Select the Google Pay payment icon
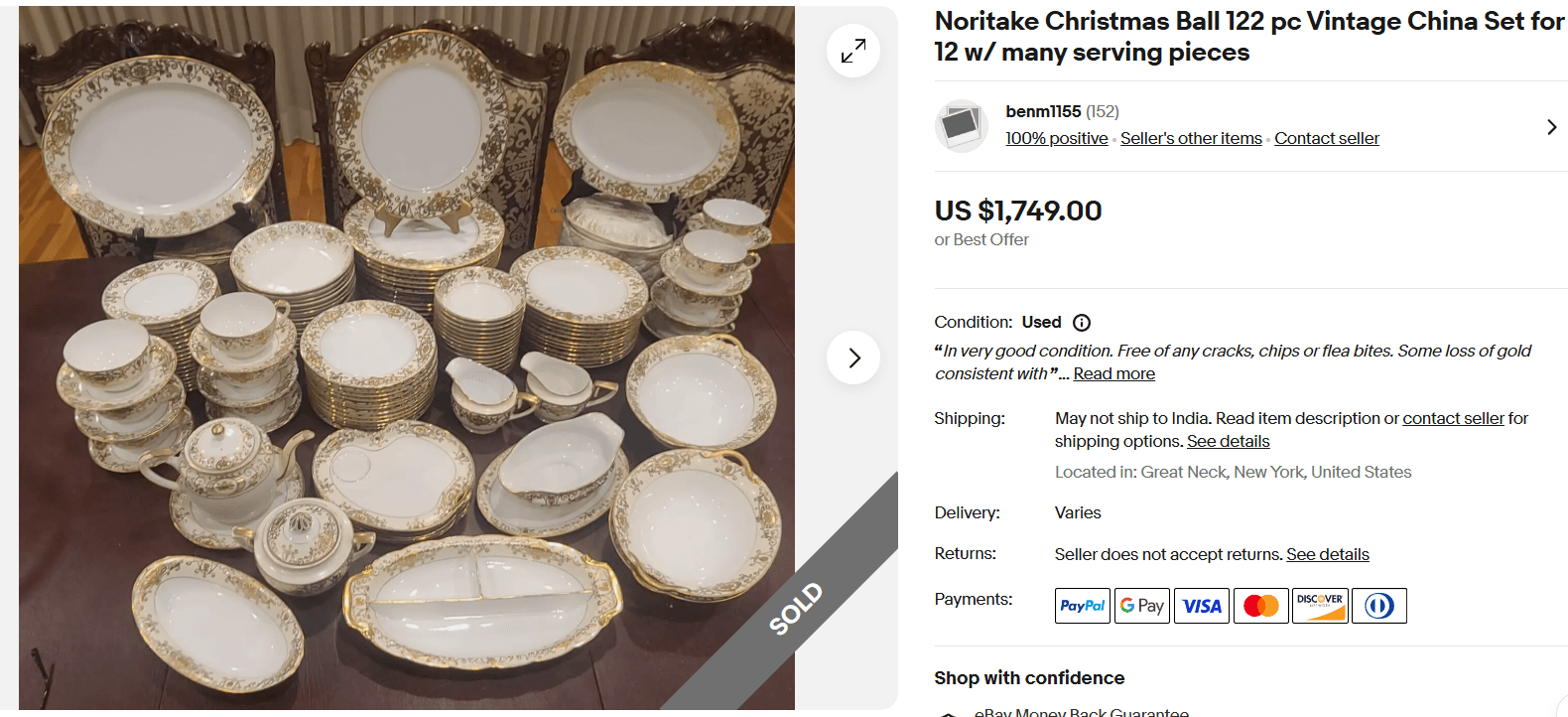This screenshot has width=1568, height=717. pyautogui.click(x=1141, y=606)
